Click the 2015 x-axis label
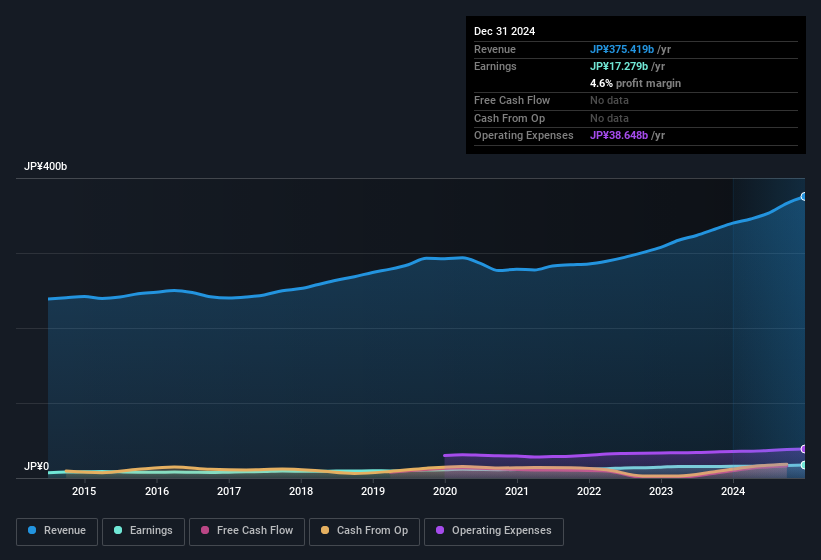 pos(84,491)
